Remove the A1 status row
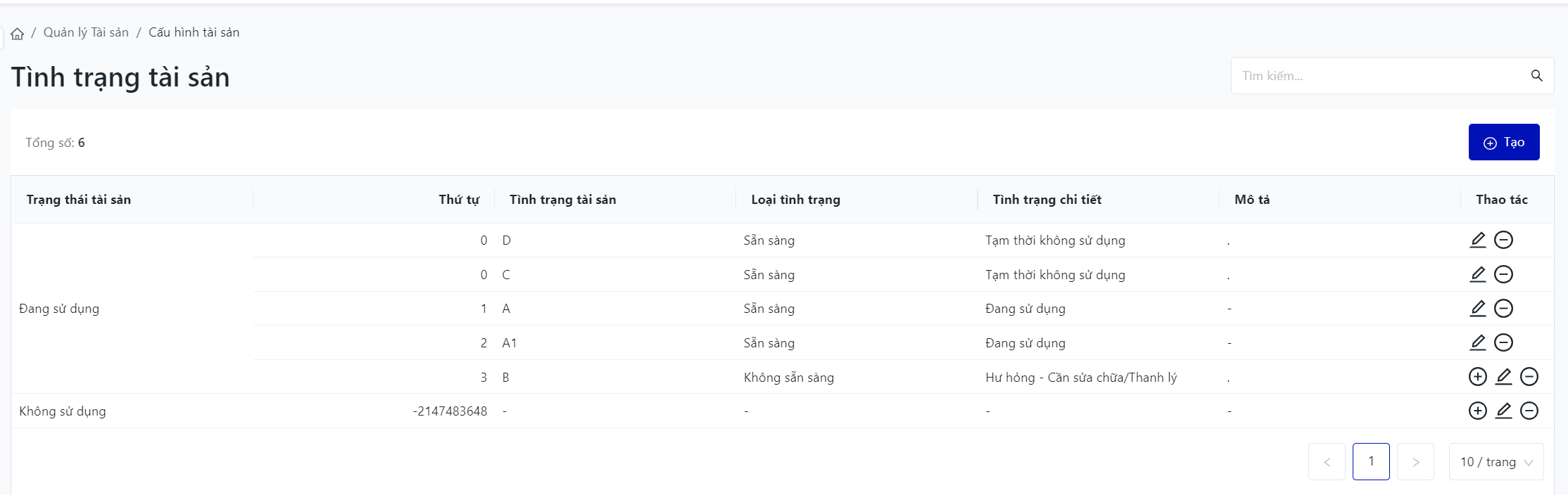 [x=1503, y=342]
